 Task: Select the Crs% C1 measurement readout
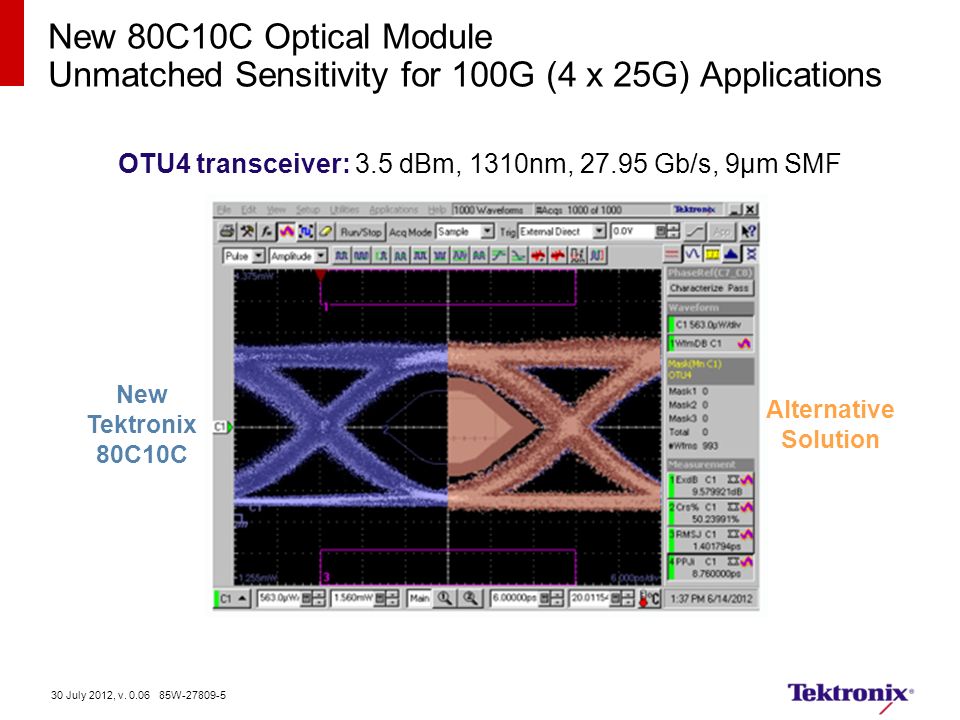(710, 513)
